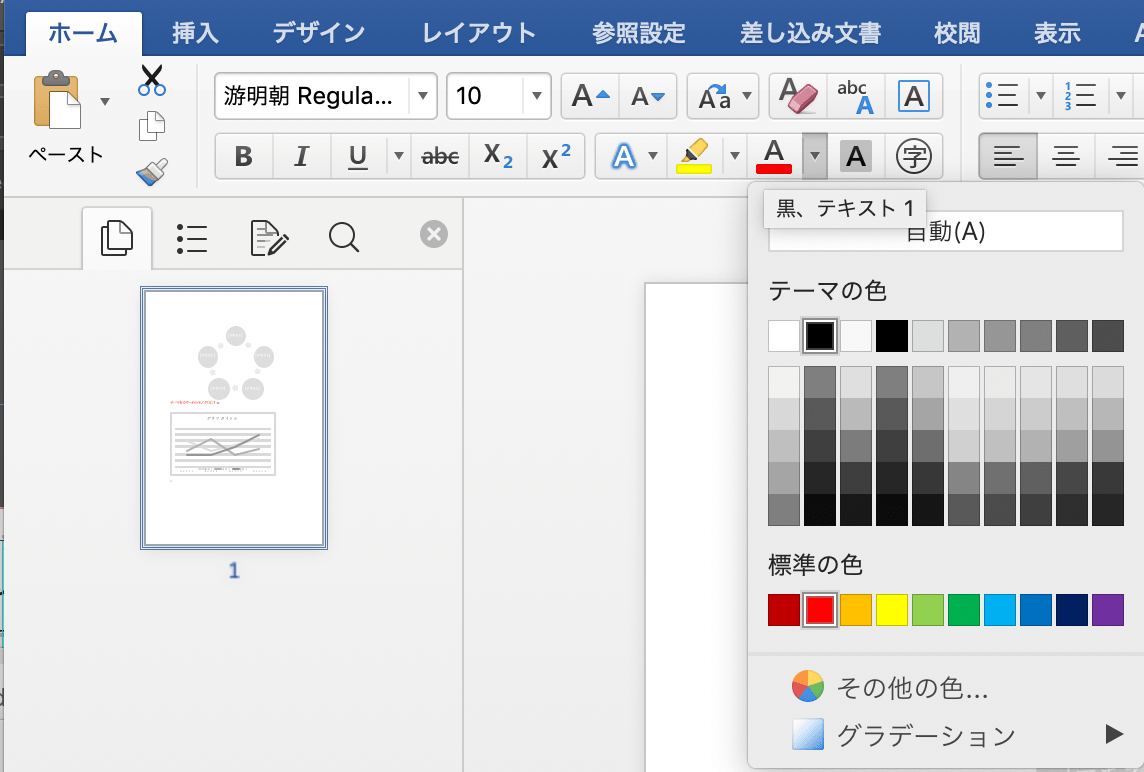The image size is (1144, 772).
Task: Select page 1 thumbnail
Action: click(x=234, y=418)
